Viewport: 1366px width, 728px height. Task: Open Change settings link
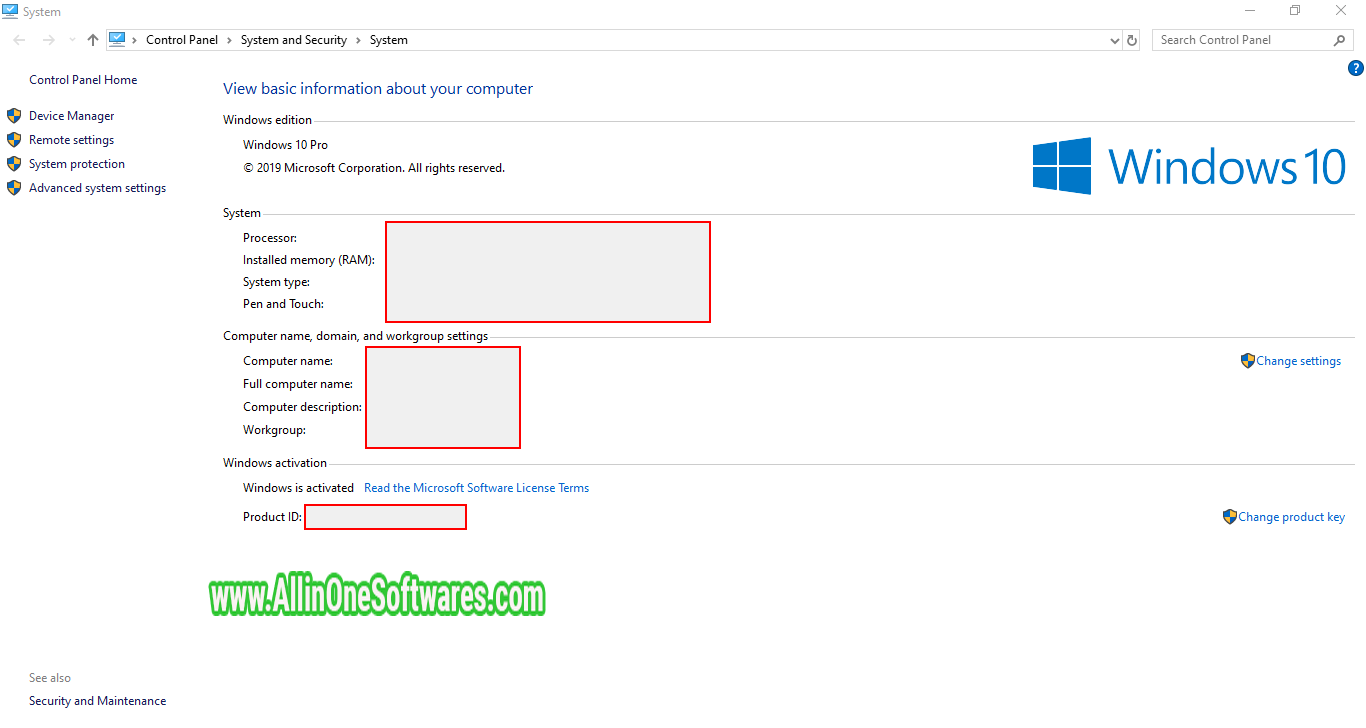coord(1299,361)
